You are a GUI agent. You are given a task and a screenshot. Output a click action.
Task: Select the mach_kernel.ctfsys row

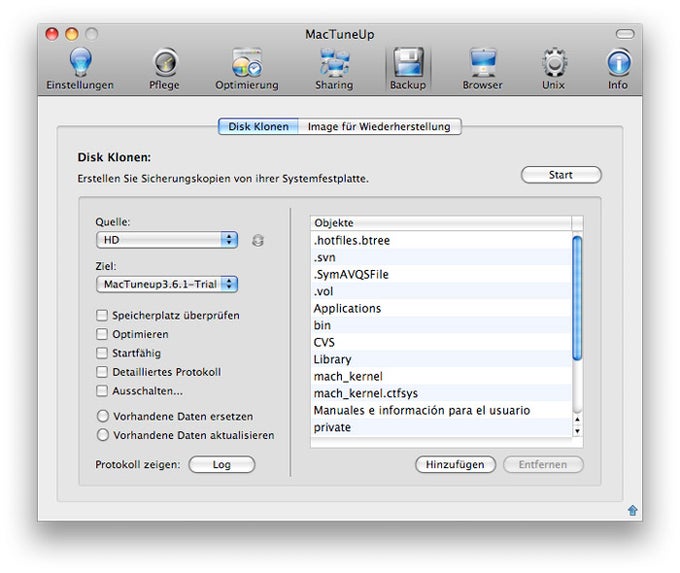[x=441, y=393]
